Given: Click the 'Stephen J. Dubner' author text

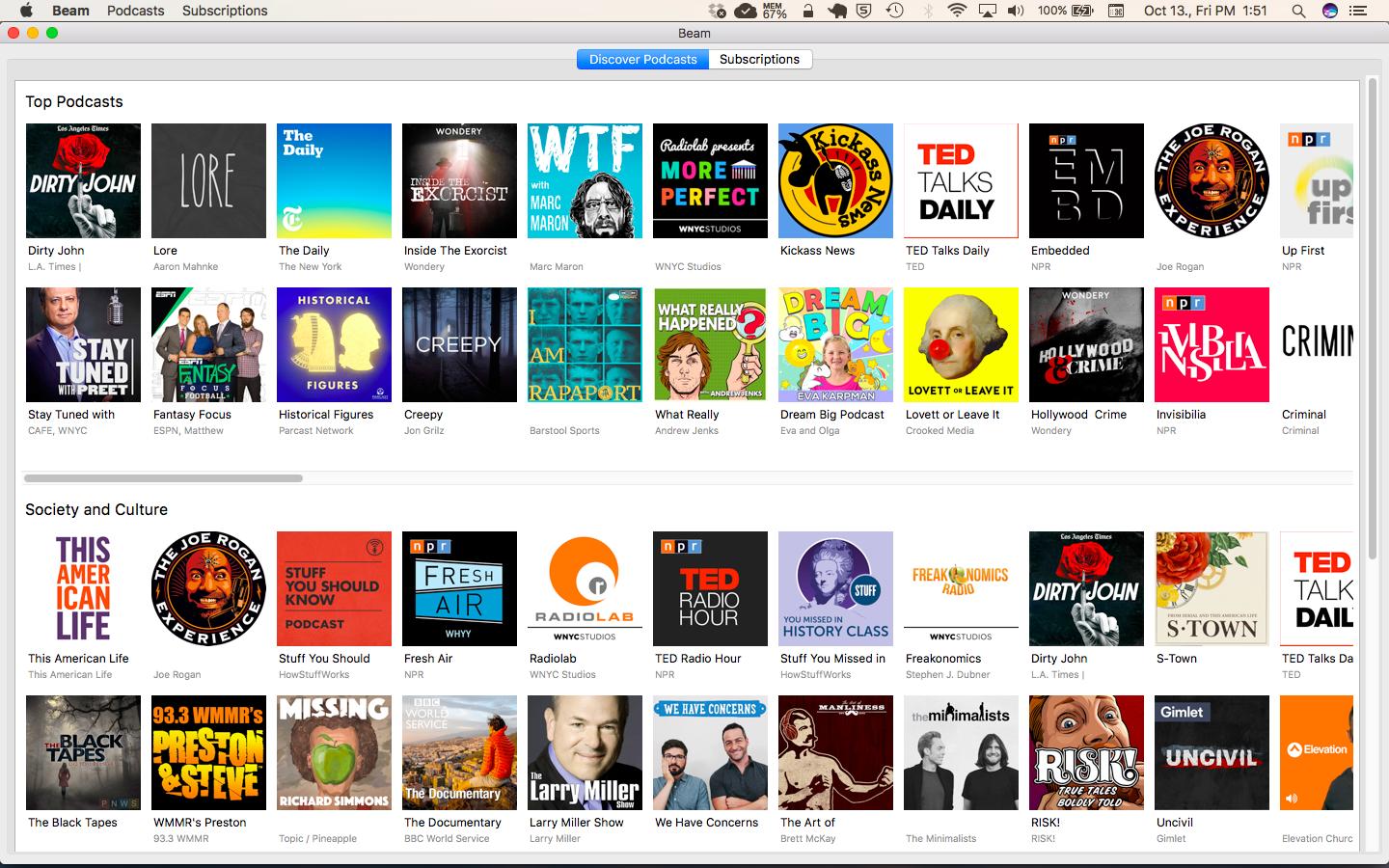Looking at the screenshot, I should point(947,675).
